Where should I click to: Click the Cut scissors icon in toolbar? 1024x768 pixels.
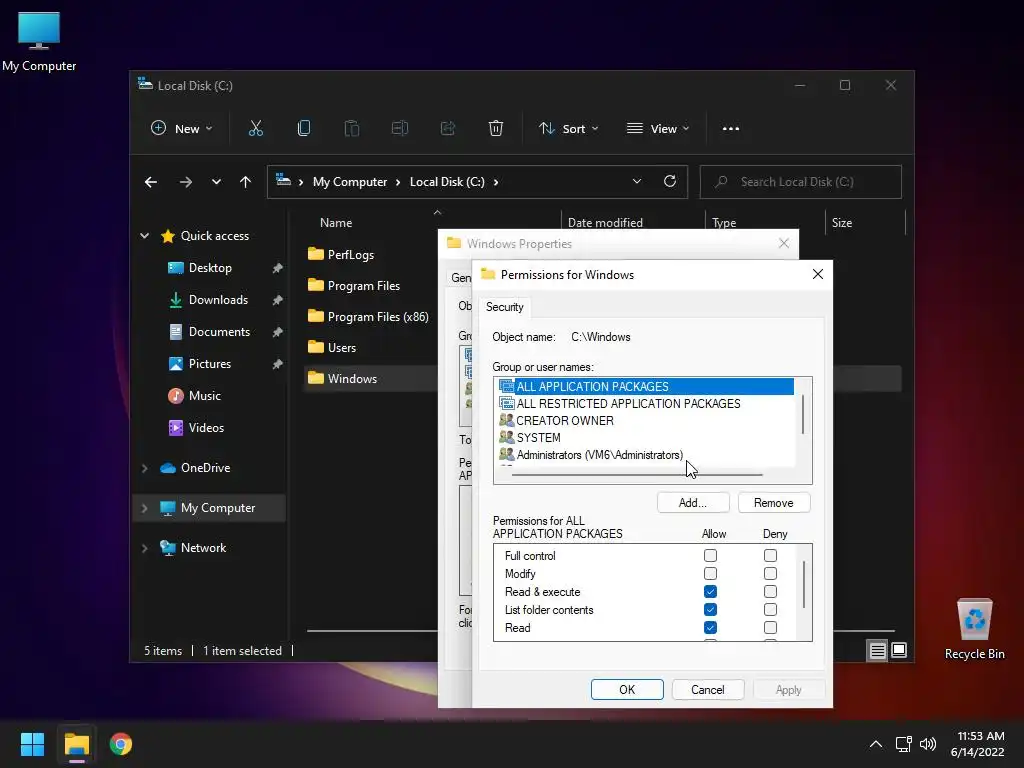(255, 129)
